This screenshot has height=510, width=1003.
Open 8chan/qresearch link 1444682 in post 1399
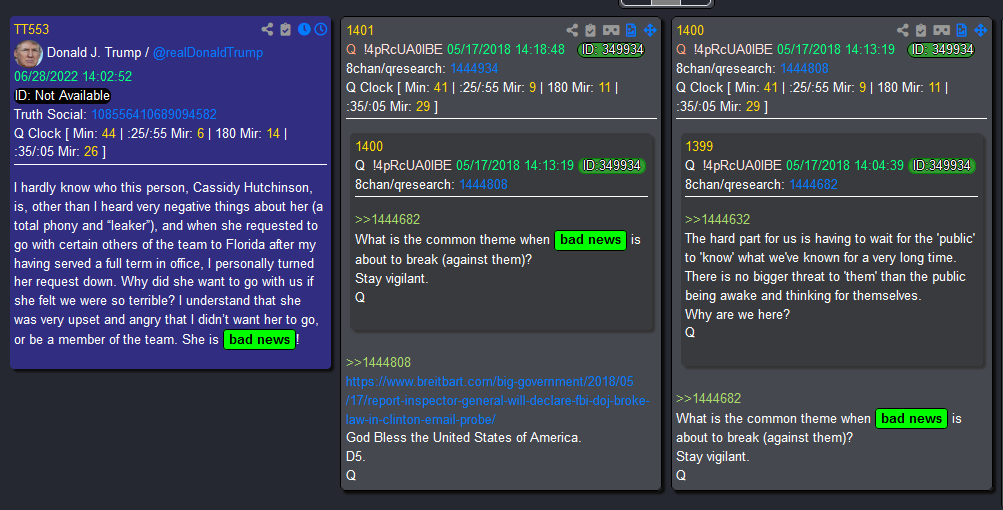[x=813, y=184]
